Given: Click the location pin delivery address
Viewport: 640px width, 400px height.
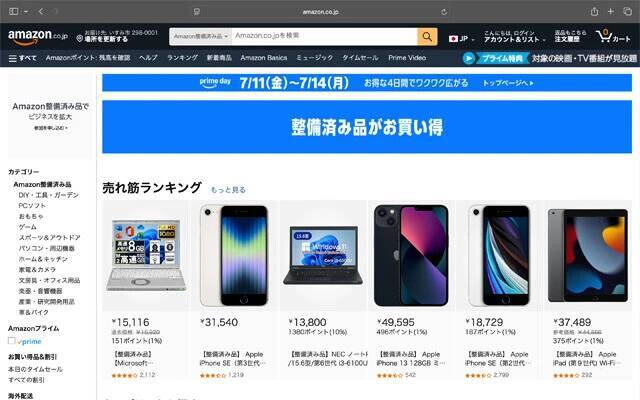Looking at the screenshot, I should [x=117, y=36].
